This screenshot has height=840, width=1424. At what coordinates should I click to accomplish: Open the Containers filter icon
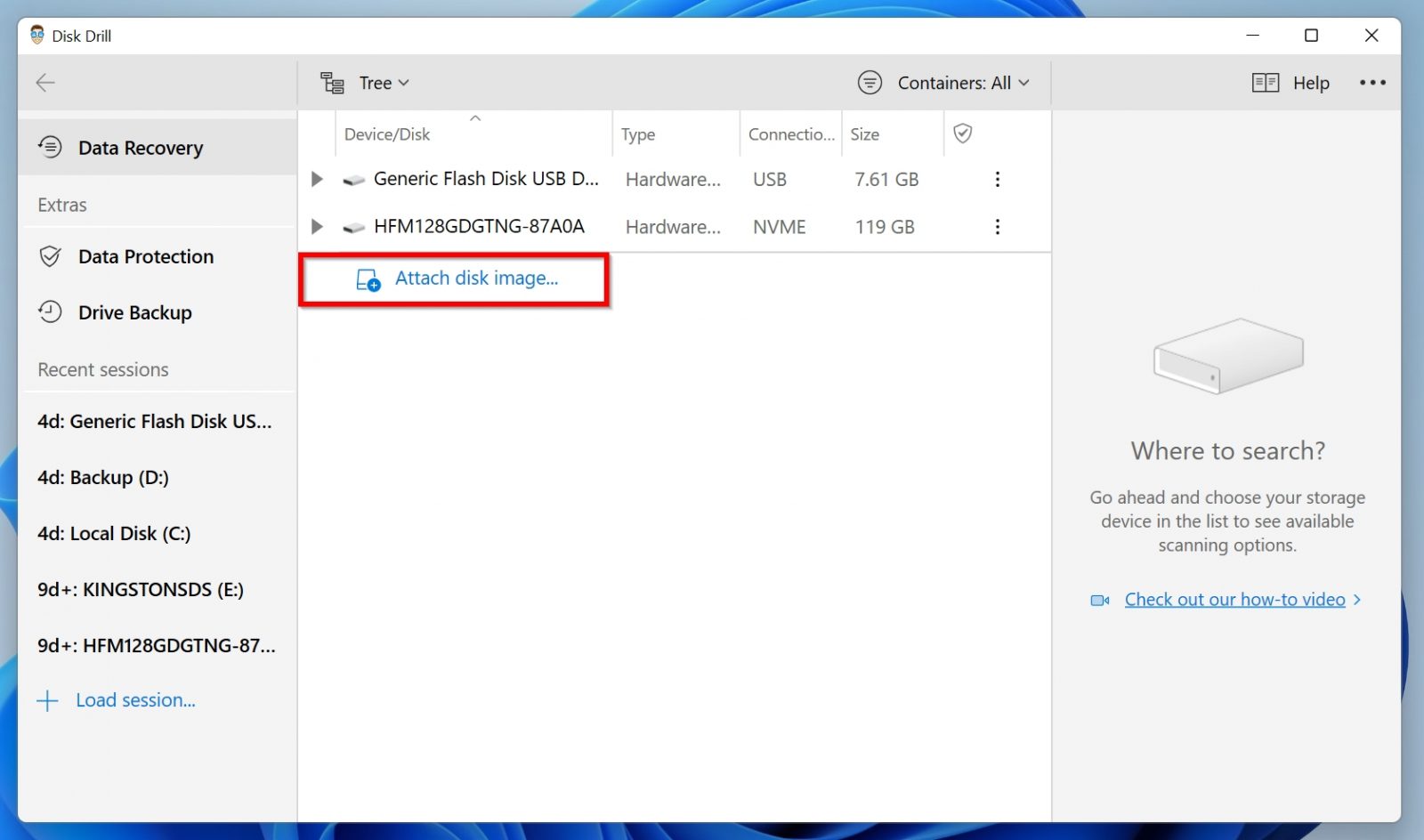tap(870, 82)
